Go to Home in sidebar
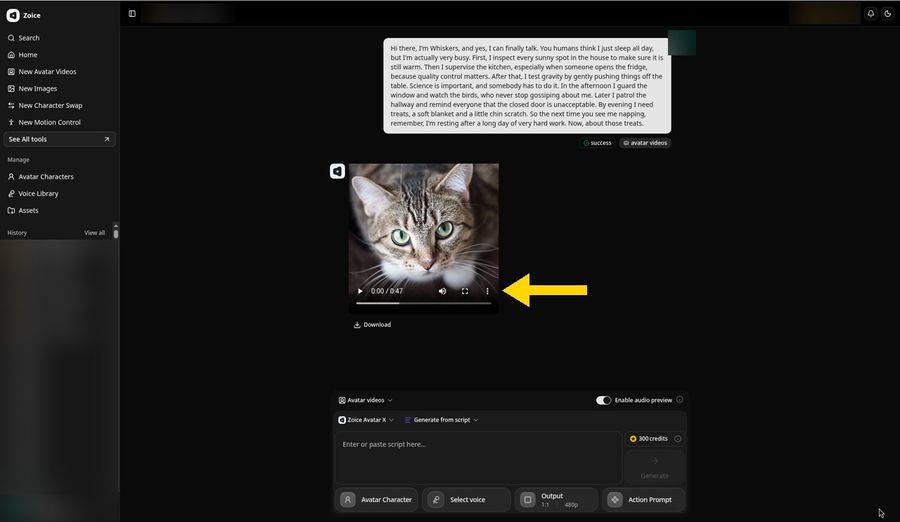 pos(22,55)
